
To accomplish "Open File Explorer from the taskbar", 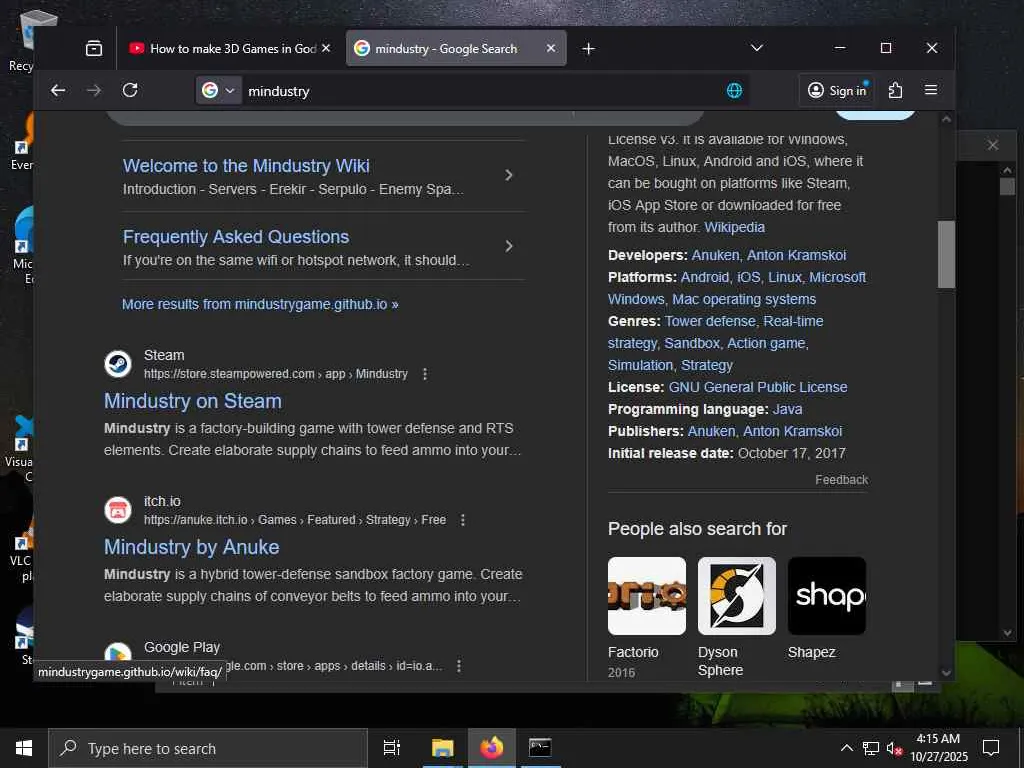I will coord(442,748).
